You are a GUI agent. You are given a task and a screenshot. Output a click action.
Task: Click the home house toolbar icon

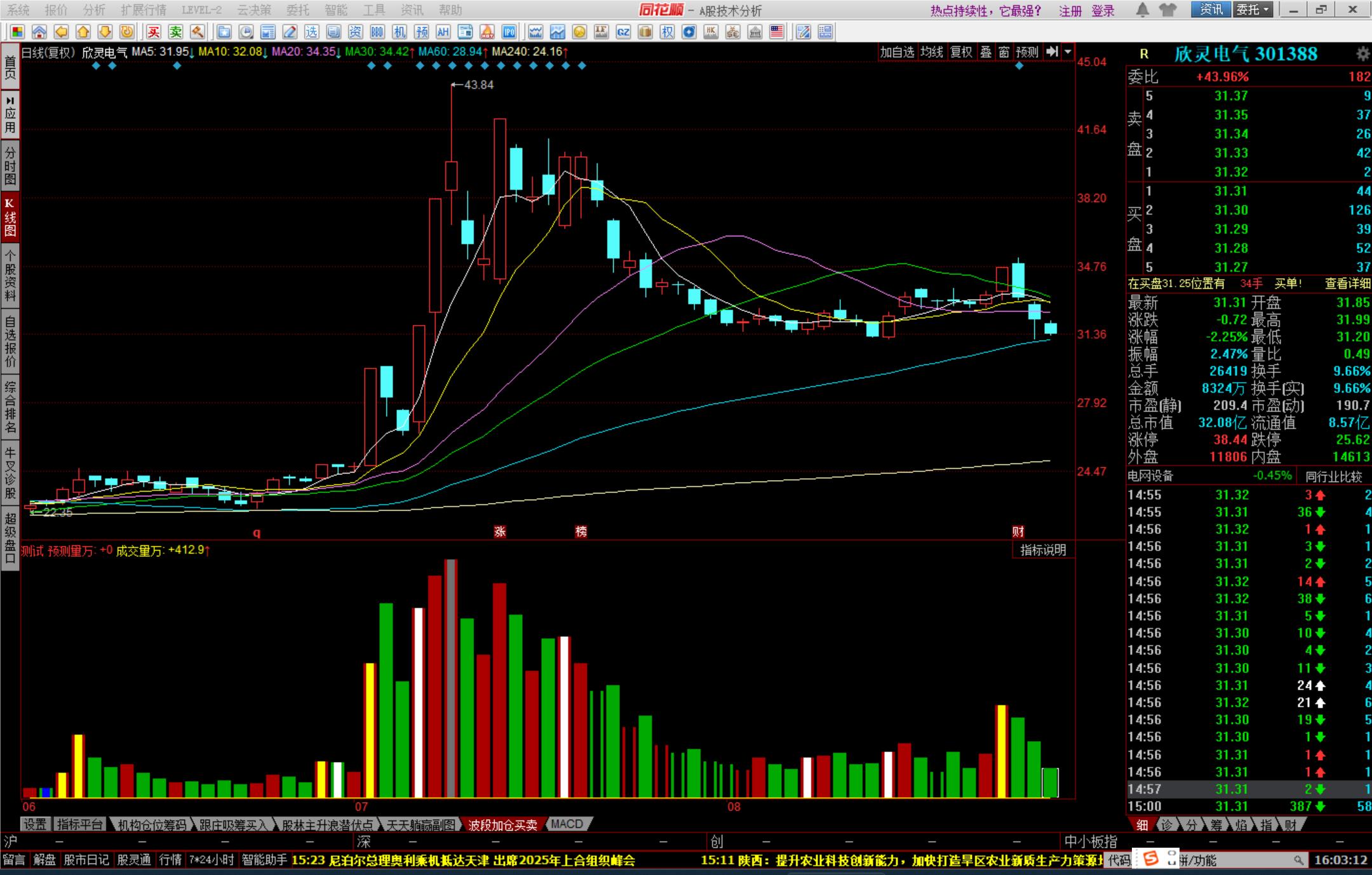tap(39, 32)
